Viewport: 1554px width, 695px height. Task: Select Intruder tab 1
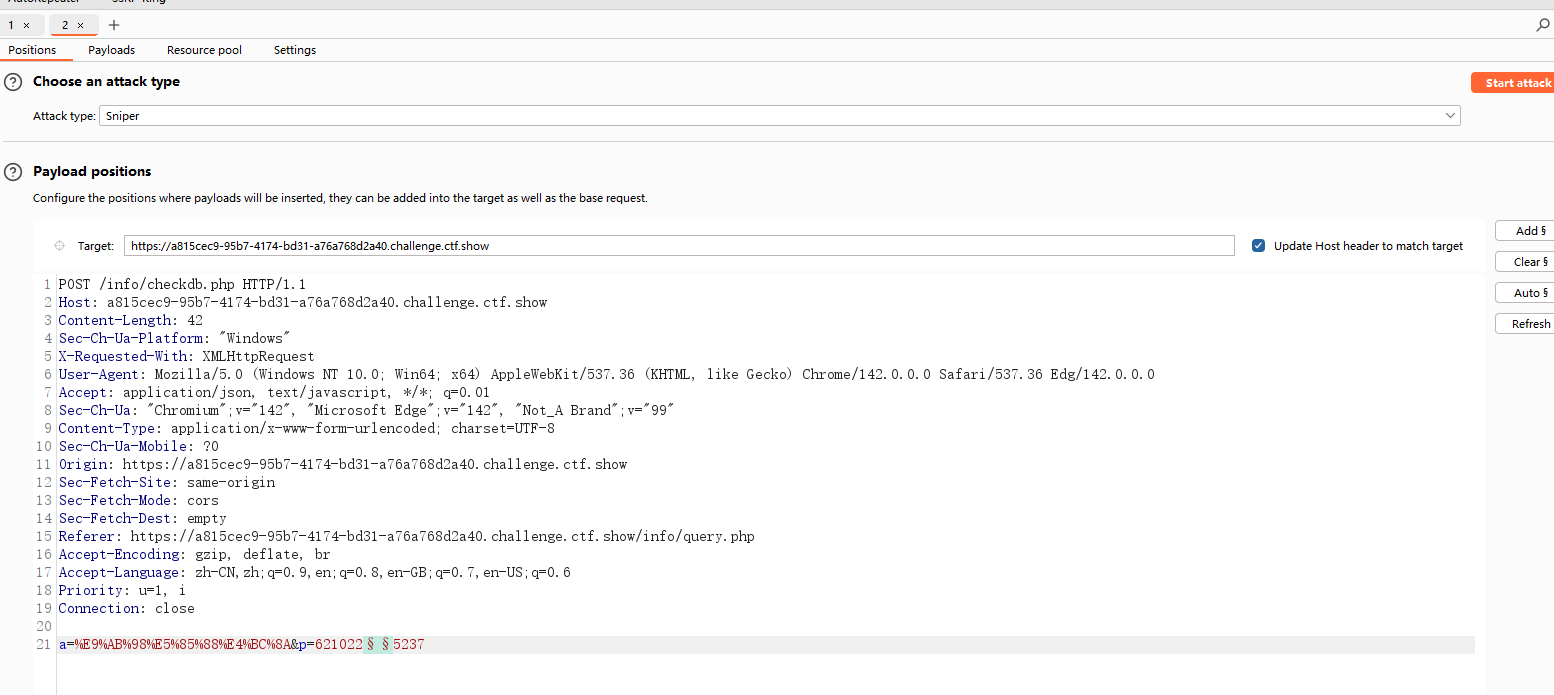[12, 25]
